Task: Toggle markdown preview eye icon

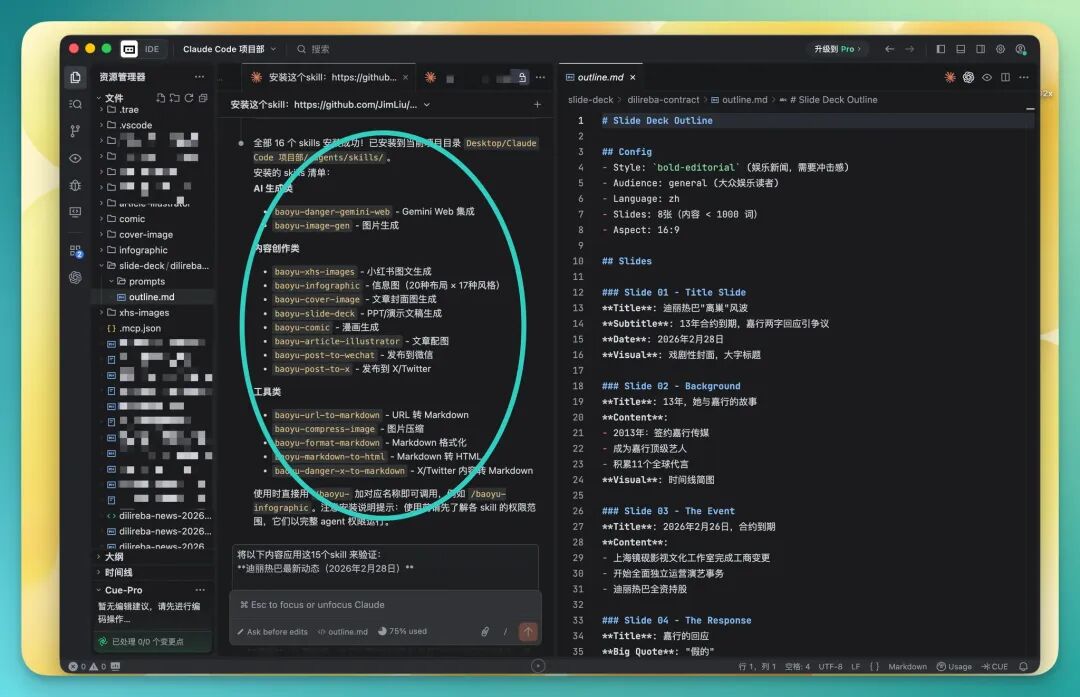Action: point(986,77)
